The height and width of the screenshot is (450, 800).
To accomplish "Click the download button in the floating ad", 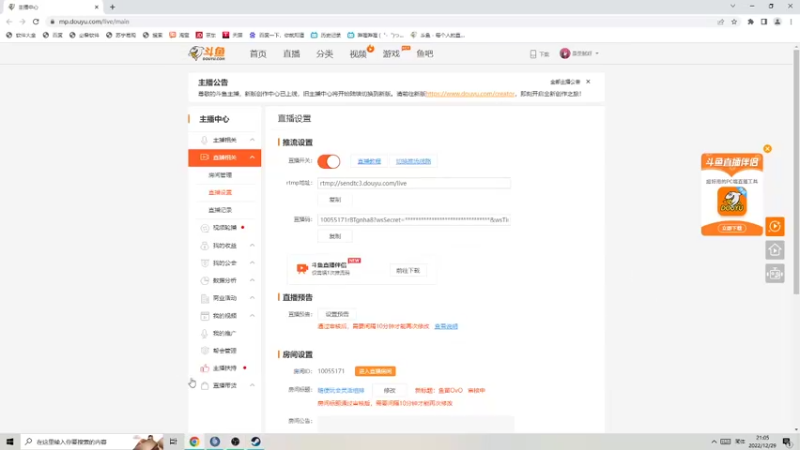I will click(732, 228).
